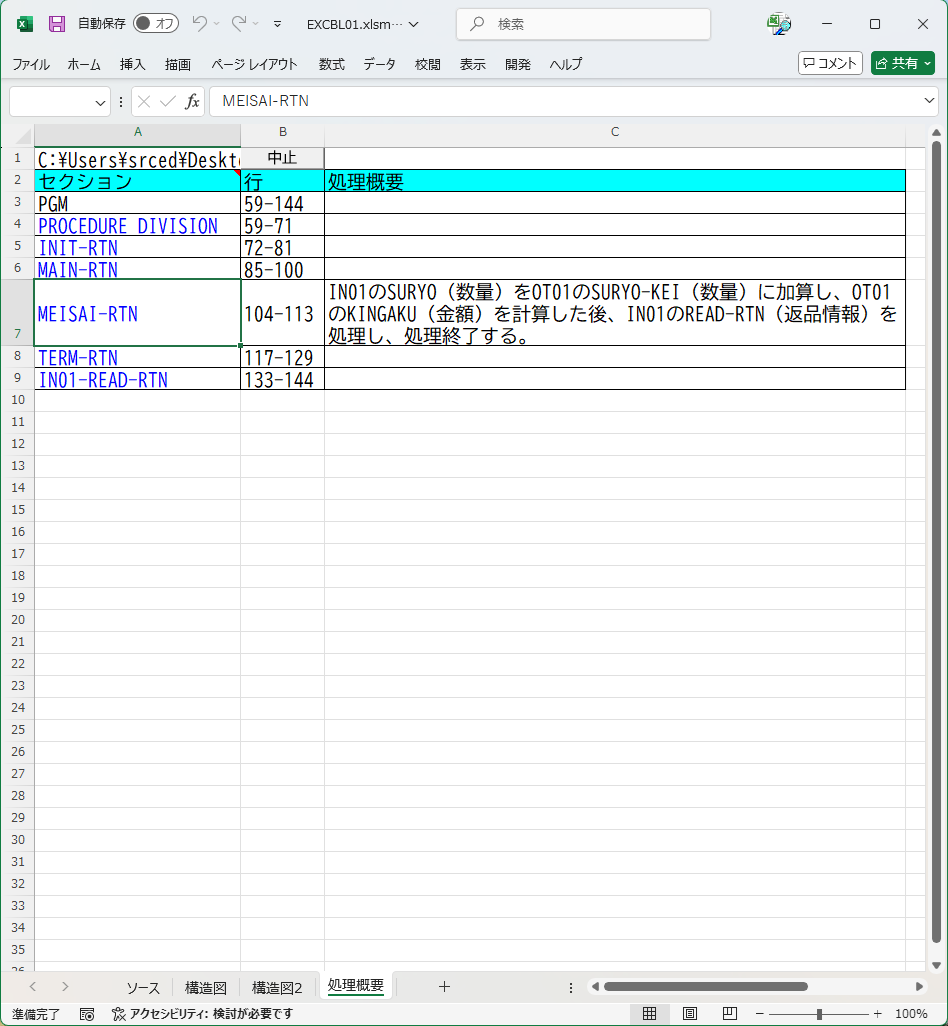Toggle the AutoSave switch
This screenshot has width=948, height=1026.
coord(155,24)
